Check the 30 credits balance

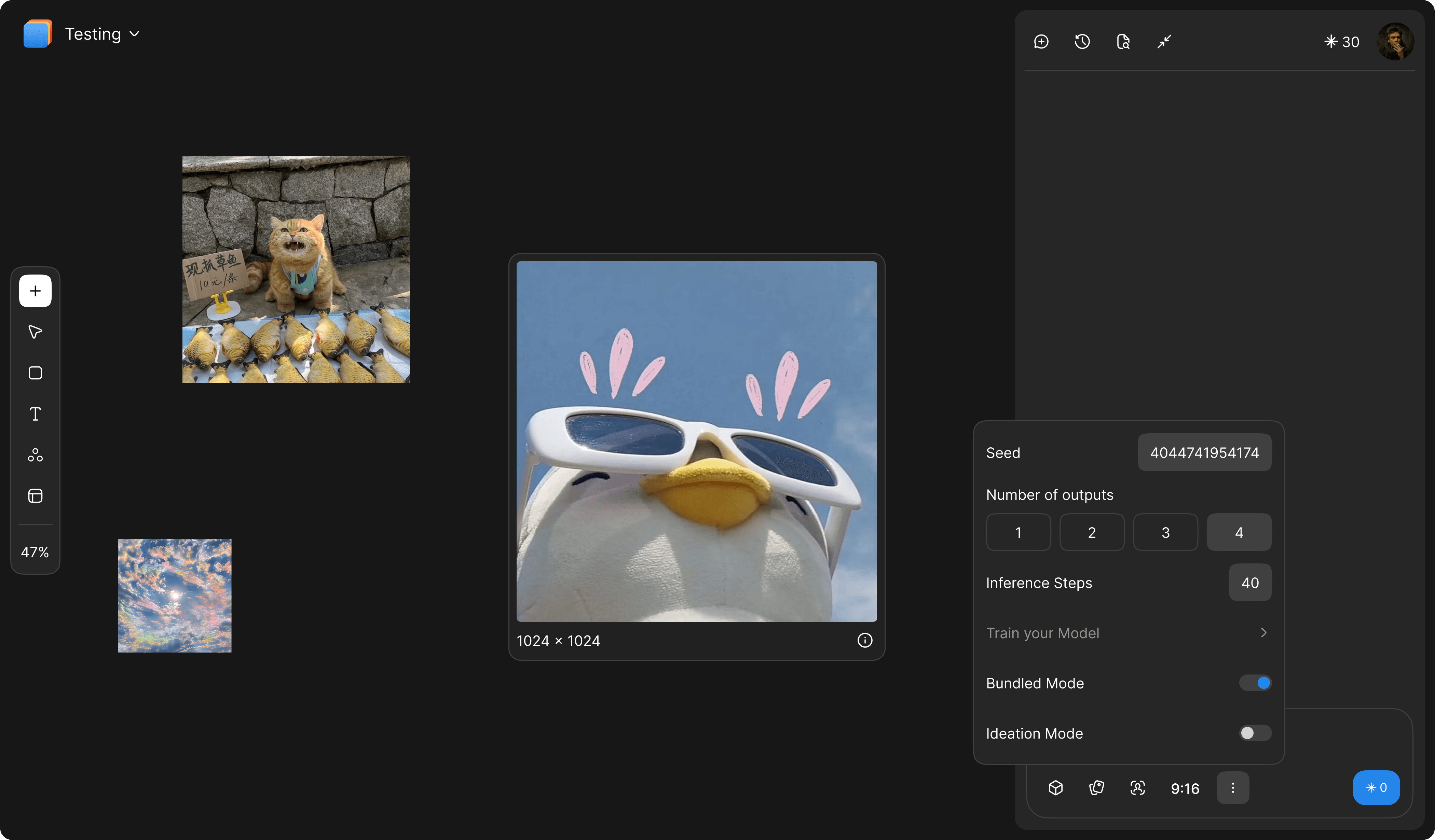point(1342,42)
